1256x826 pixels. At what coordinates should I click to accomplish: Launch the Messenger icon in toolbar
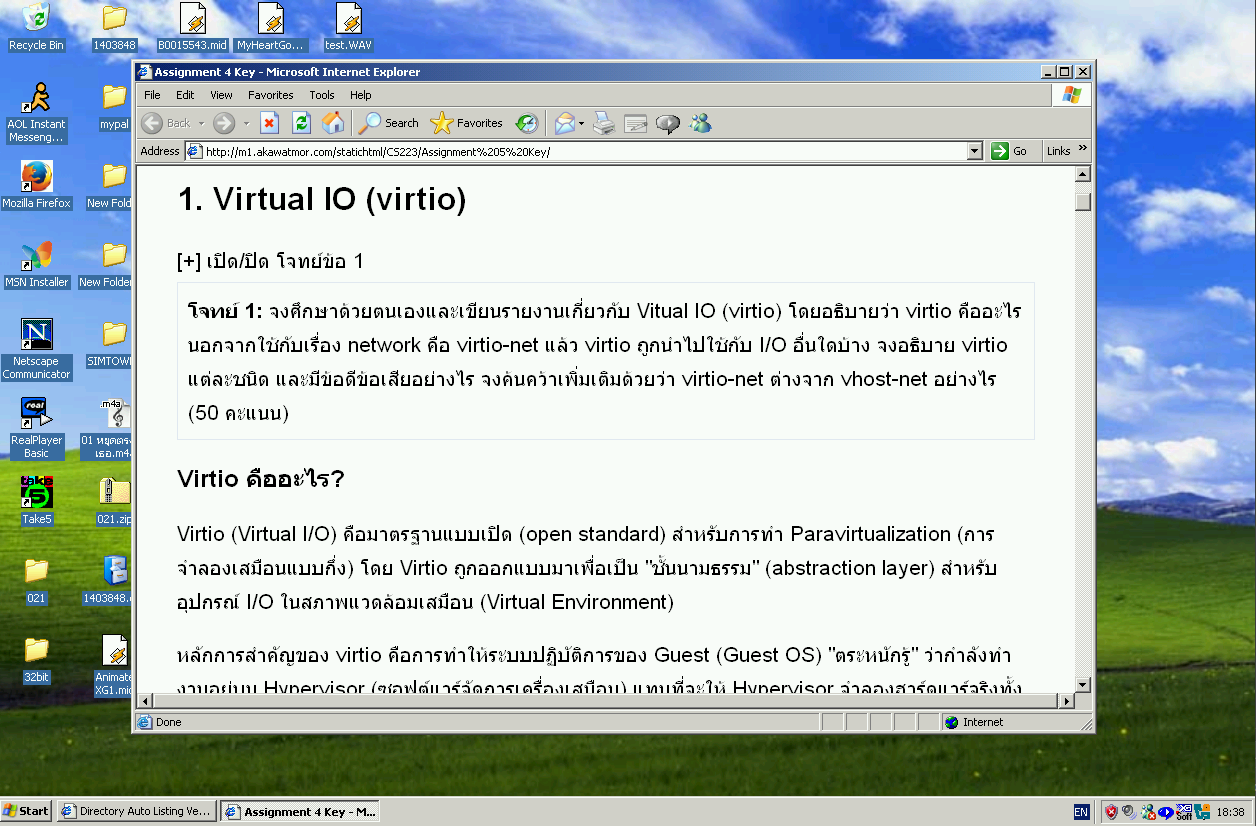(x=700, y=123)
